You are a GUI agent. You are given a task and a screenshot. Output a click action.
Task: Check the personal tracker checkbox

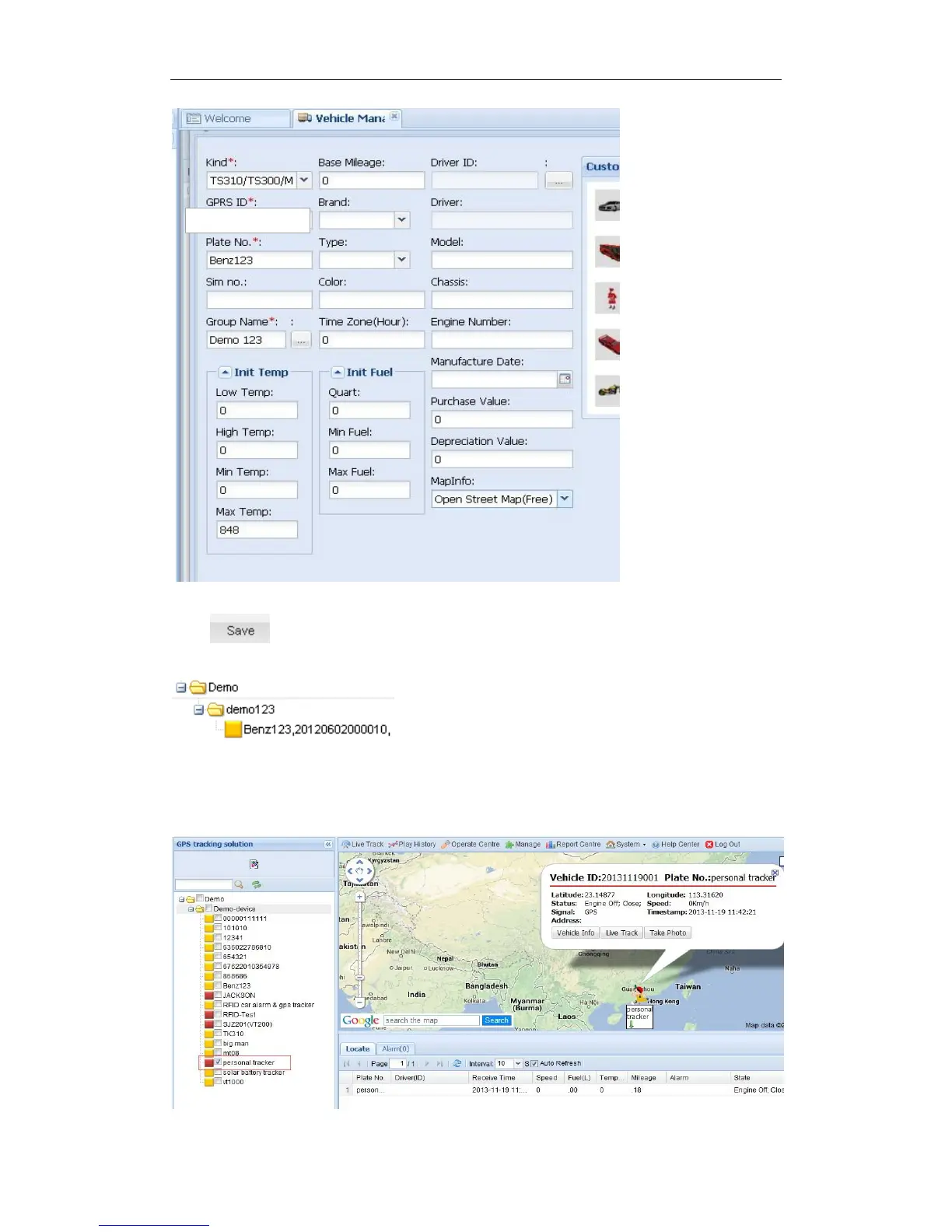pos(219,1062)
